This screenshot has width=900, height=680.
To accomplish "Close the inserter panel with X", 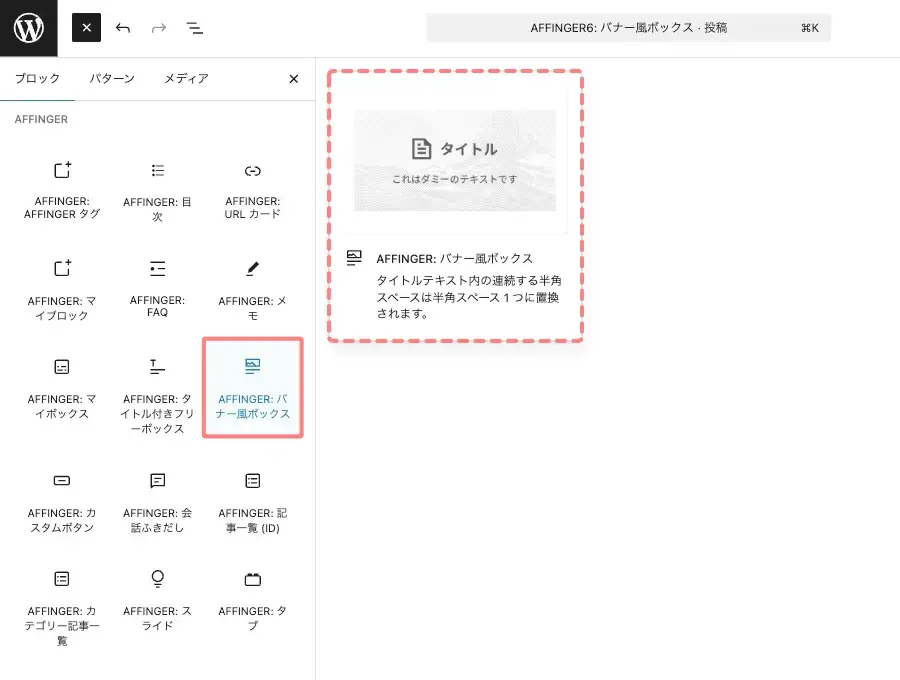I will 293,79.
